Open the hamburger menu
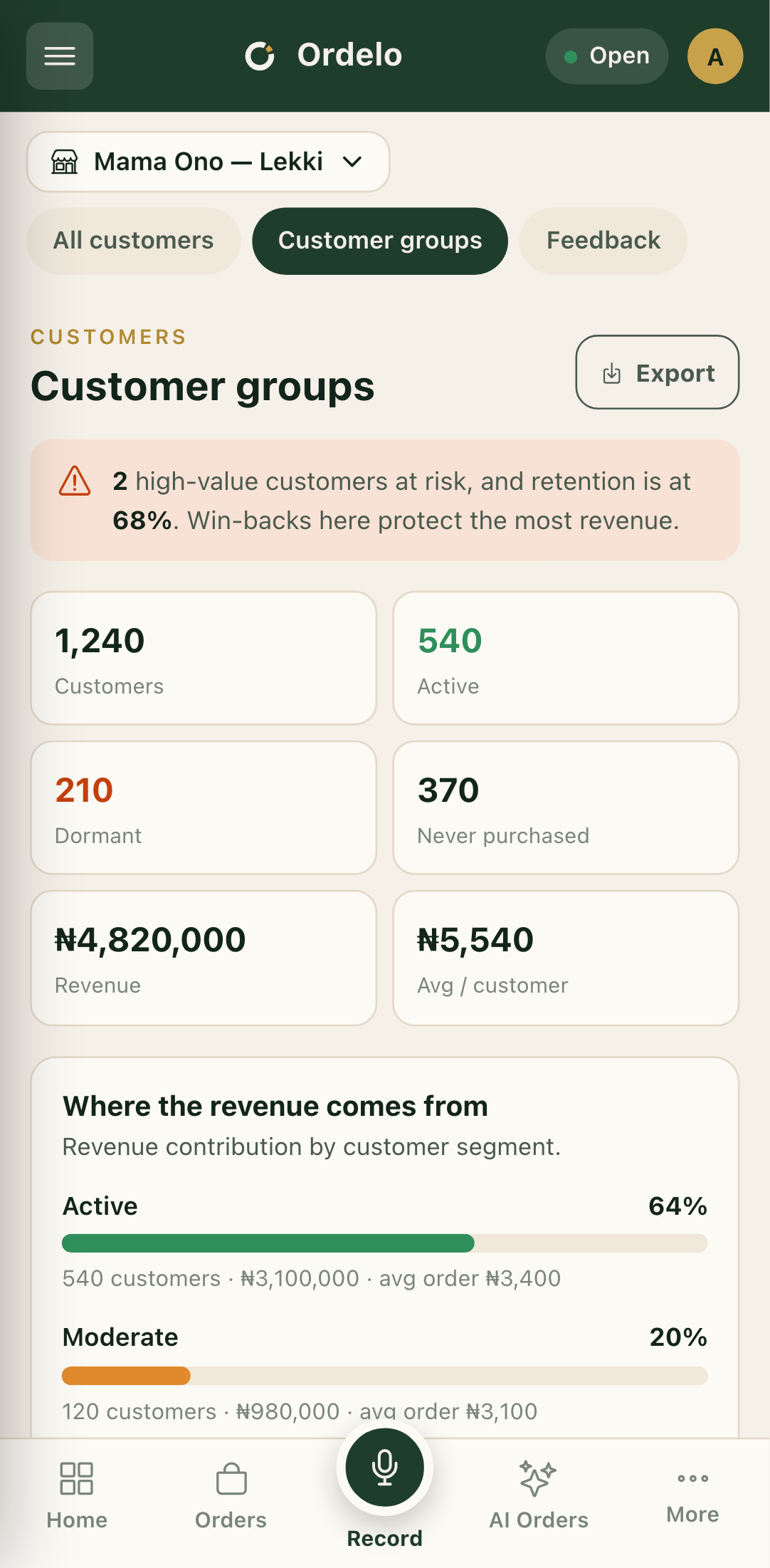Screen dimensions: 770x1568 tap(60, 56)
